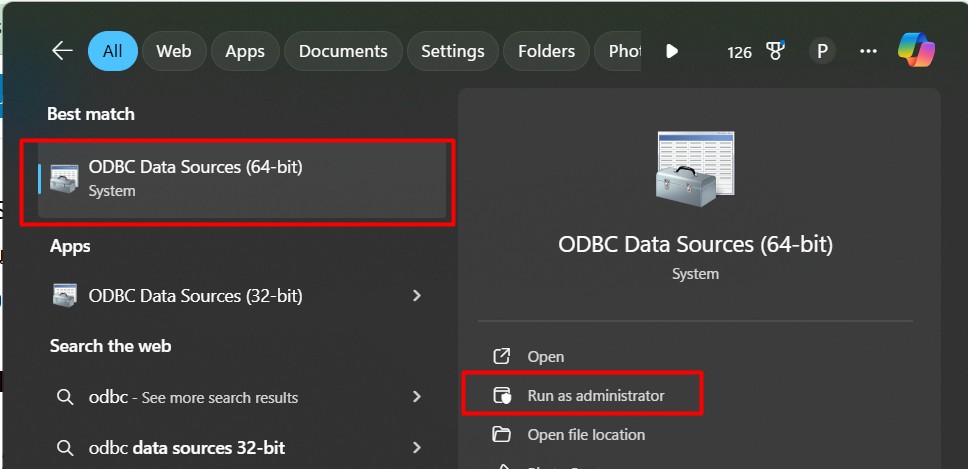Open the three-dot options menu
This screenshot has width=968, height=469.
click(868, 51)
